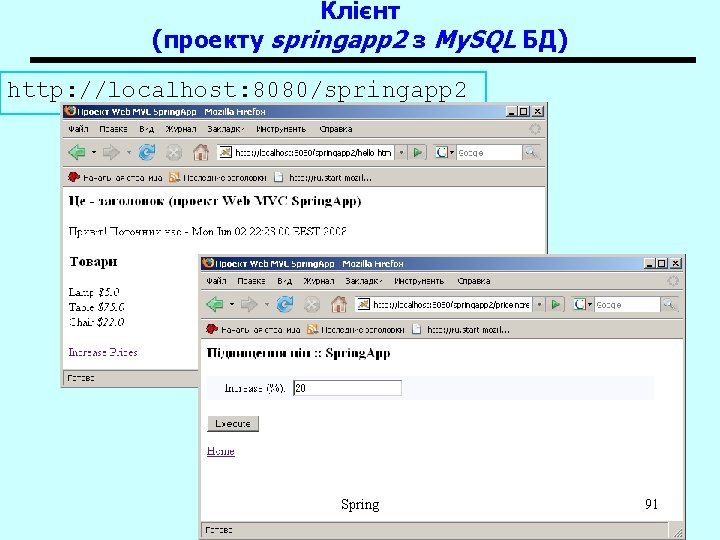The image size is (720, 540).
Task: Click the Товари heading in the rear window
Action: pos(94,262)
